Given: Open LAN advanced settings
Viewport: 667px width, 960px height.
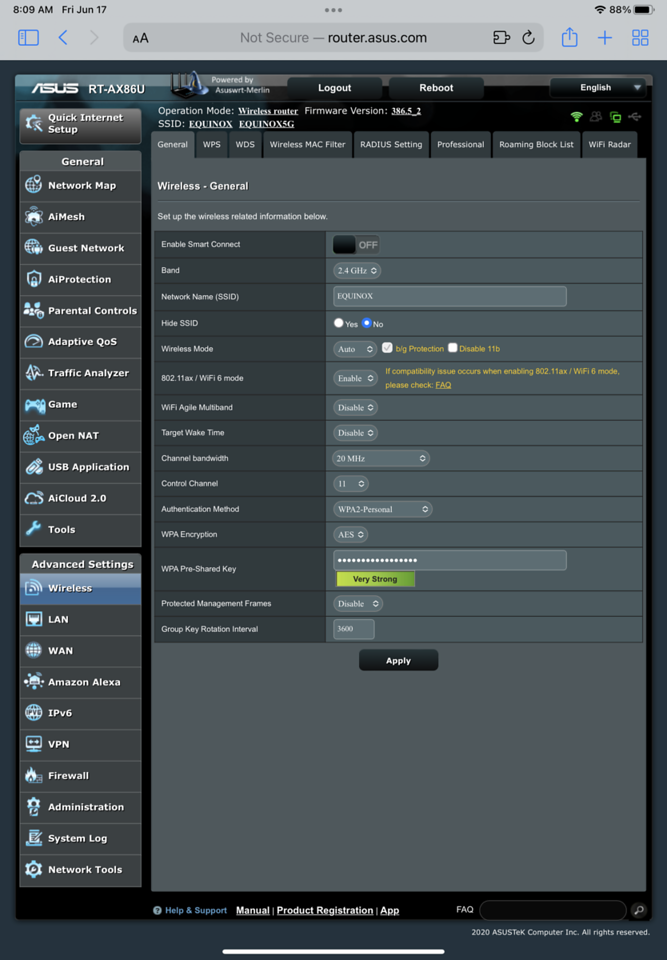Looking at the screenshot, I should (x=80, y=619).
